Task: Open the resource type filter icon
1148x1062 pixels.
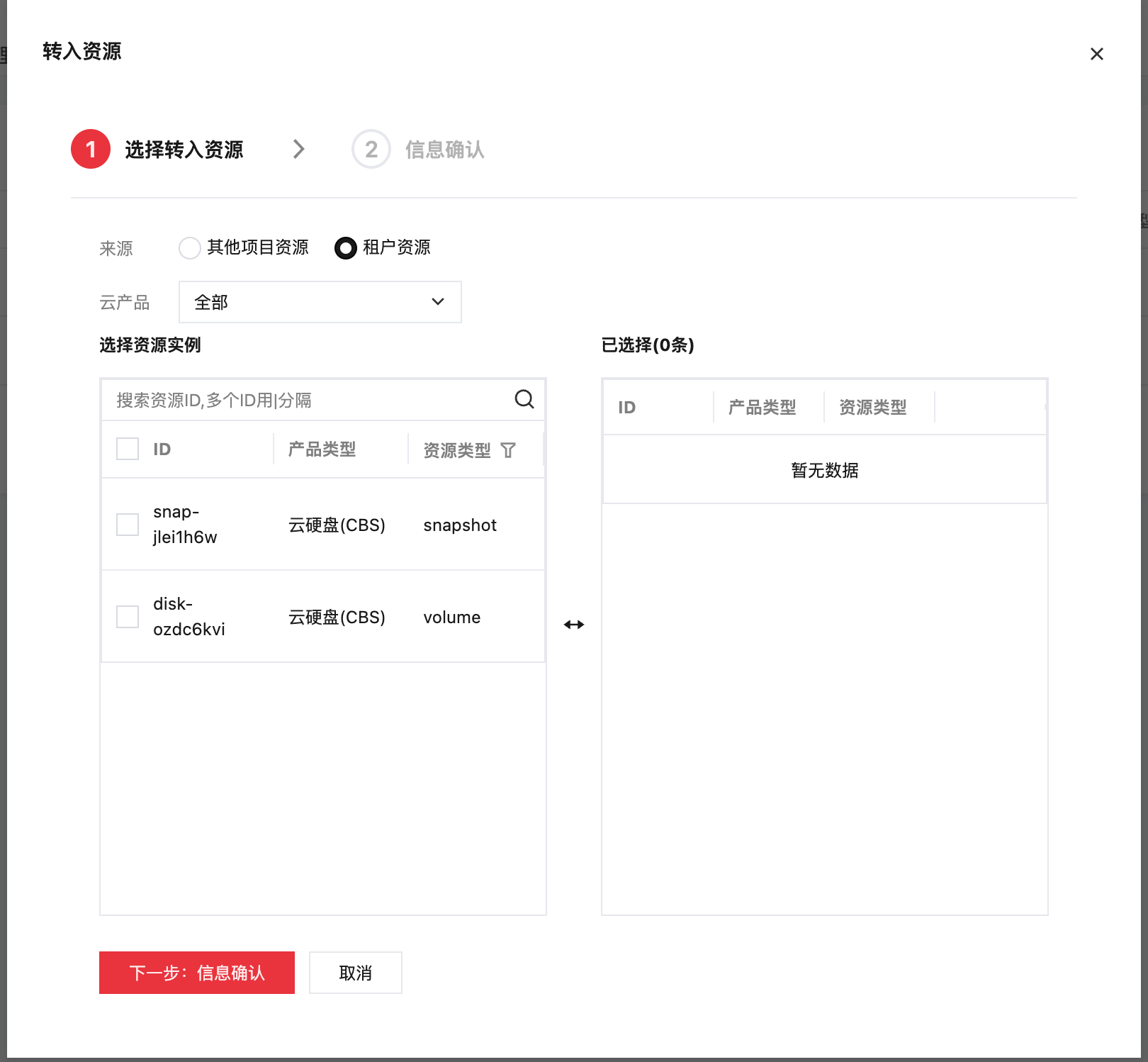Action: pyautogui.click(x=508, y=450)
